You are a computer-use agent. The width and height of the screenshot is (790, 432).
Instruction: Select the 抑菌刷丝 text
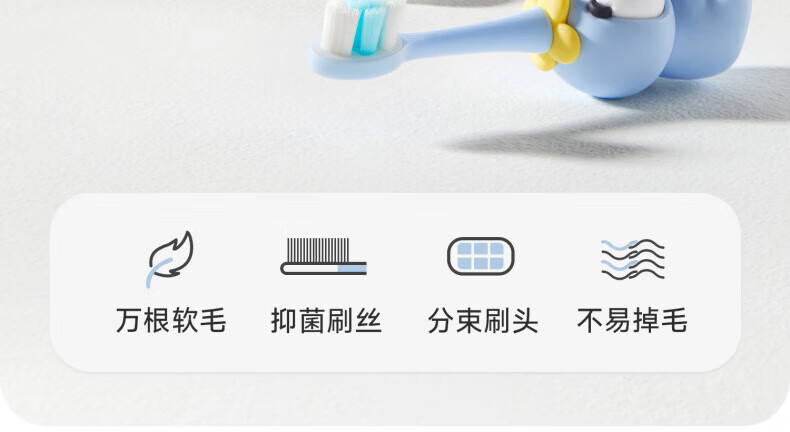tap(326, 321)
